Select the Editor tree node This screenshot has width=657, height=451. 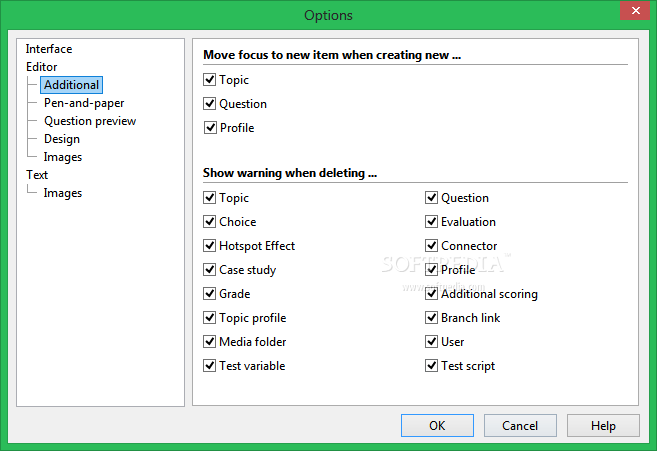(x=41, y=67)
